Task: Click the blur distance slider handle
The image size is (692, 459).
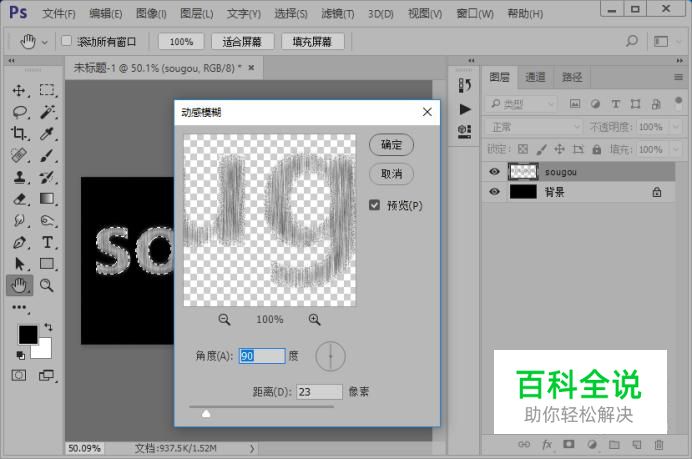Action: 206,413
